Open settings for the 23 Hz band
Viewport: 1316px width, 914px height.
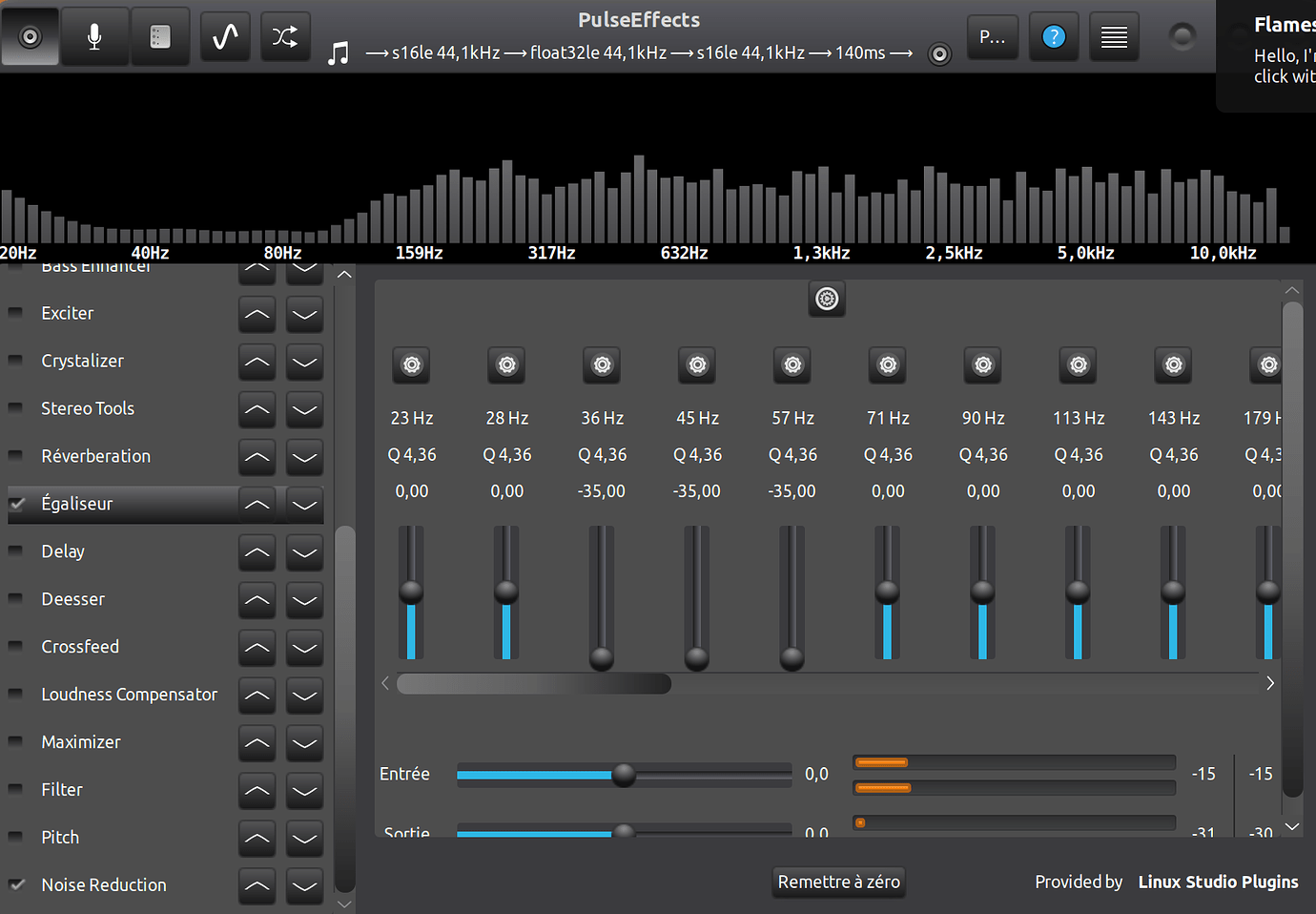pyautogui.click(x=412, y=364)
